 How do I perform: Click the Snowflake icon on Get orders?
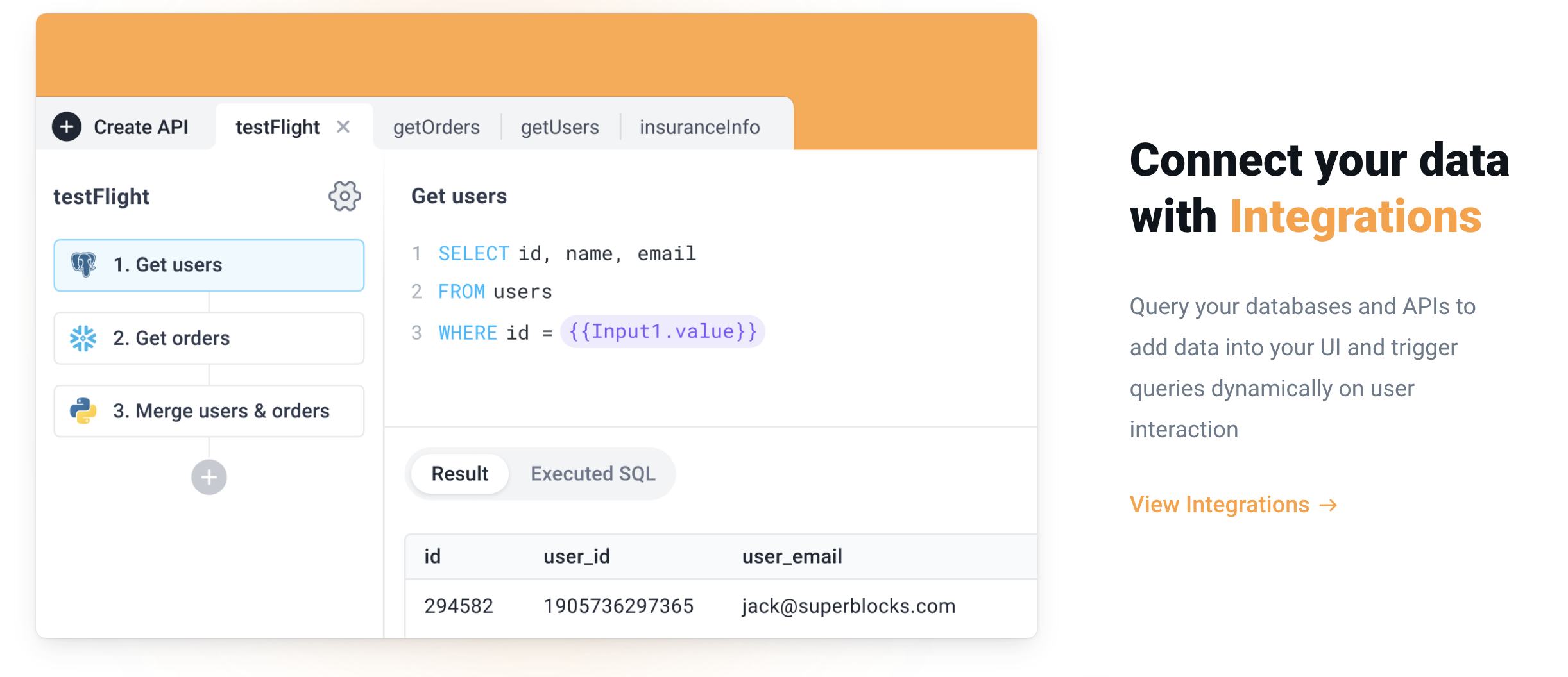coord(83,338)
